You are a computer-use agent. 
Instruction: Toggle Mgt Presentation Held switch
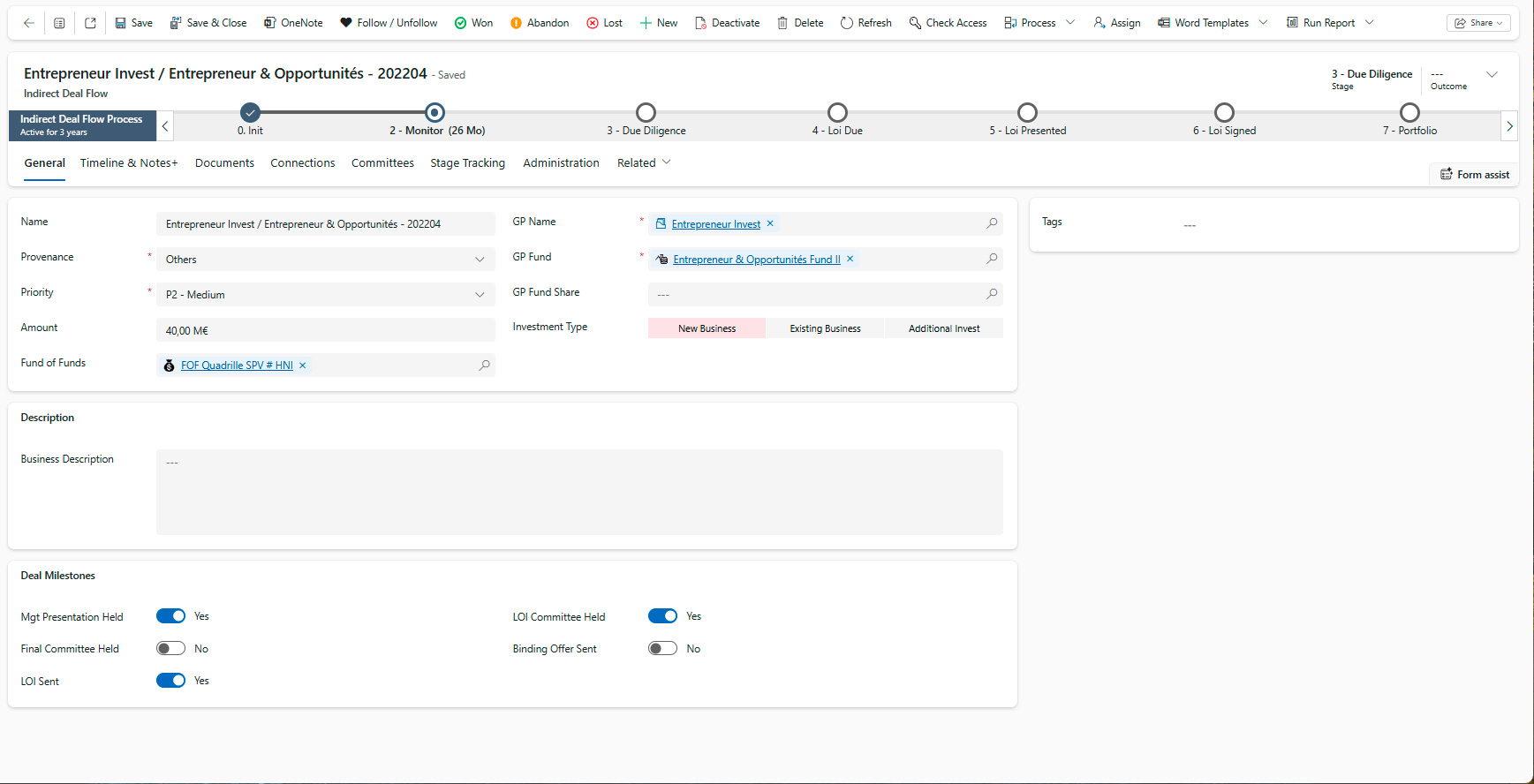click(x=170, y=616)
